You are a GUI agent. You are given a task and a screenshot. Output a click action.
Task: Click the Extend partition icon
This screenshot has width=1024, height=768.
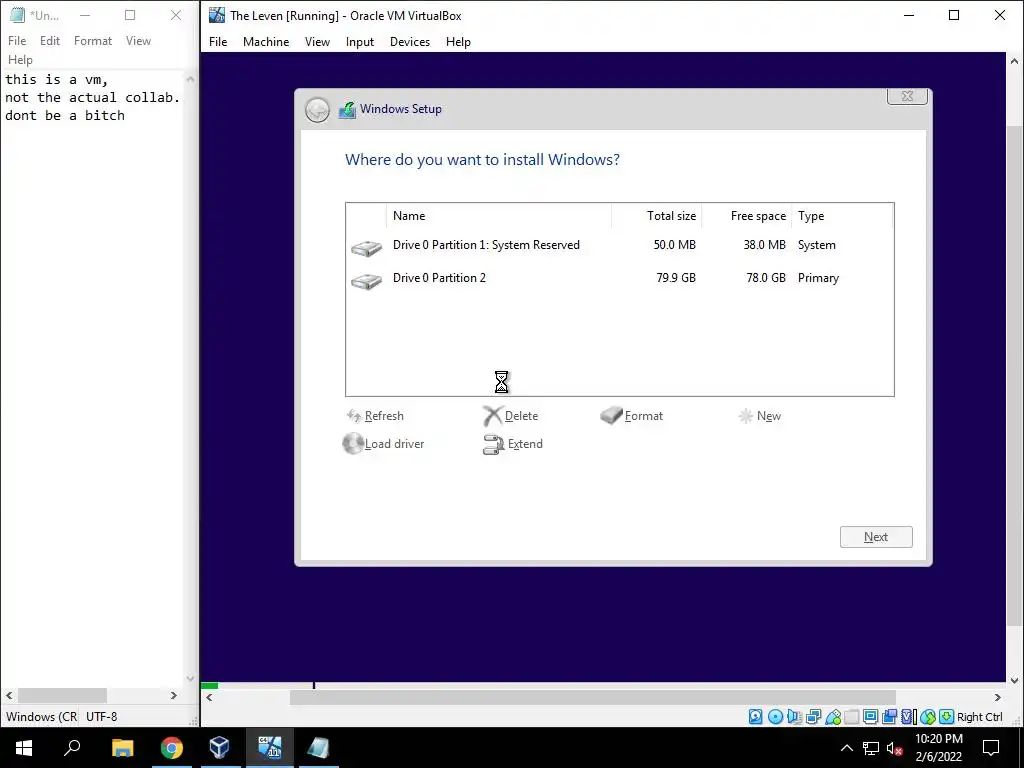[493, 444]
